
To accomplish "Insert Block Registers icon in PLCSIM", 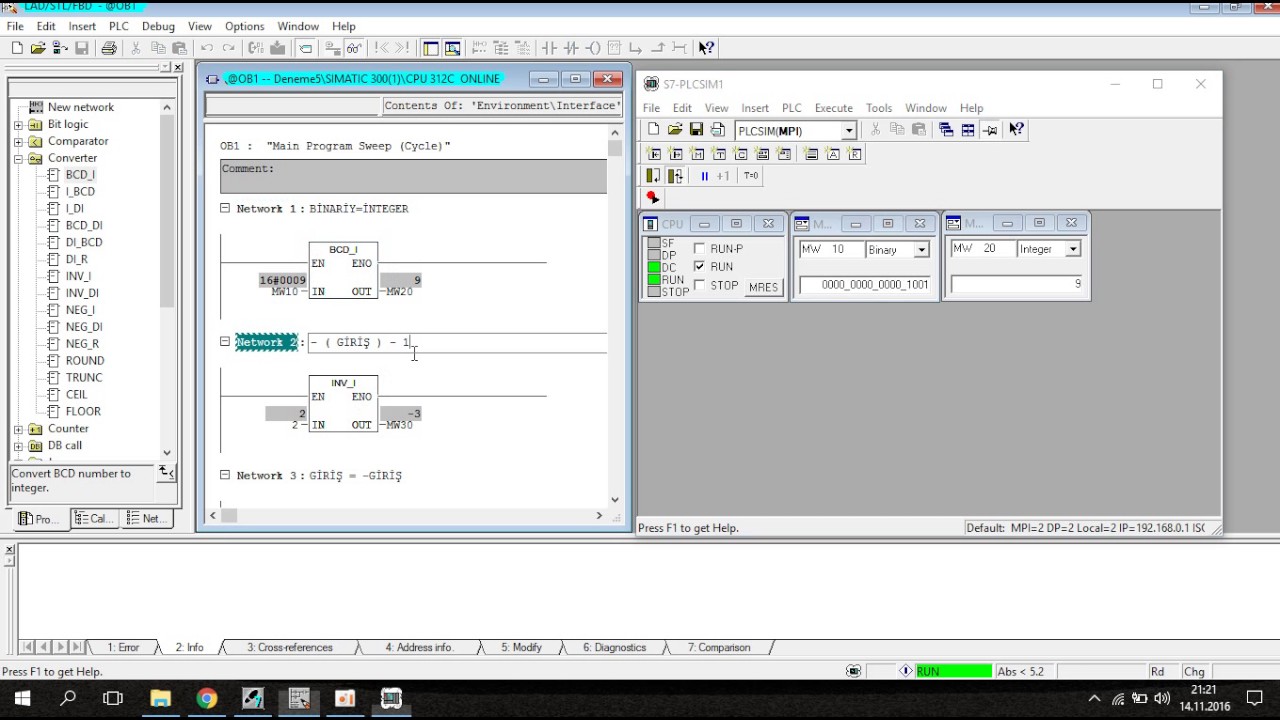I will click(855, 154).
